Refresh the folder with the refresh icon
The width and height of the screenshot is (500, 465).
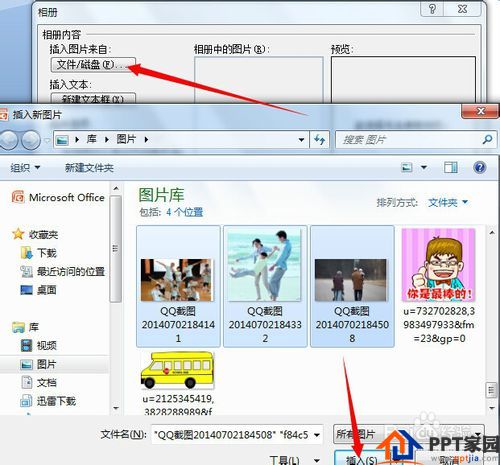coord(319,140)
